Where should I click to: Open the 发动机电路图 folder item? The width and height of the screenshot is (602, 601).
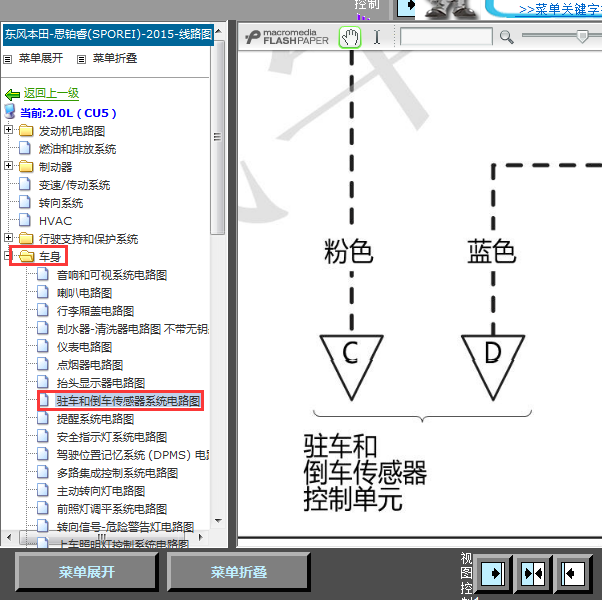pos(72,131)
